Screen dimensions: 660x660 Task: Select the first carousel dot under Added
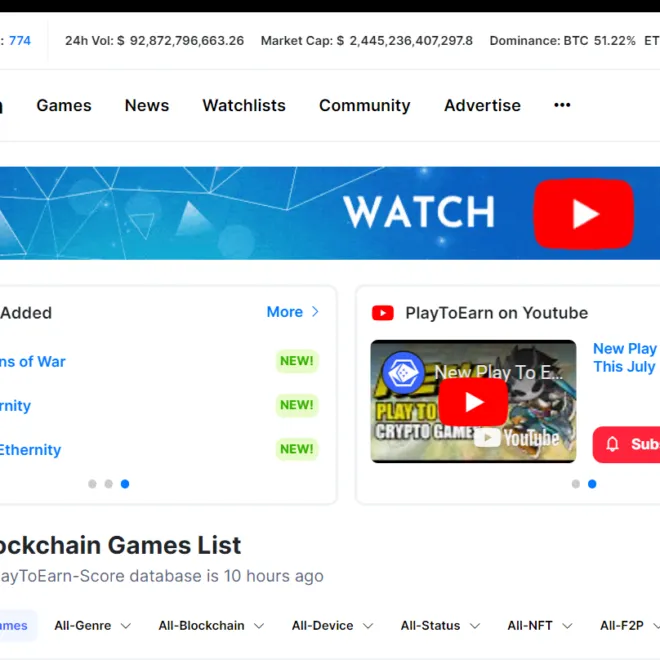coord(92,484)
